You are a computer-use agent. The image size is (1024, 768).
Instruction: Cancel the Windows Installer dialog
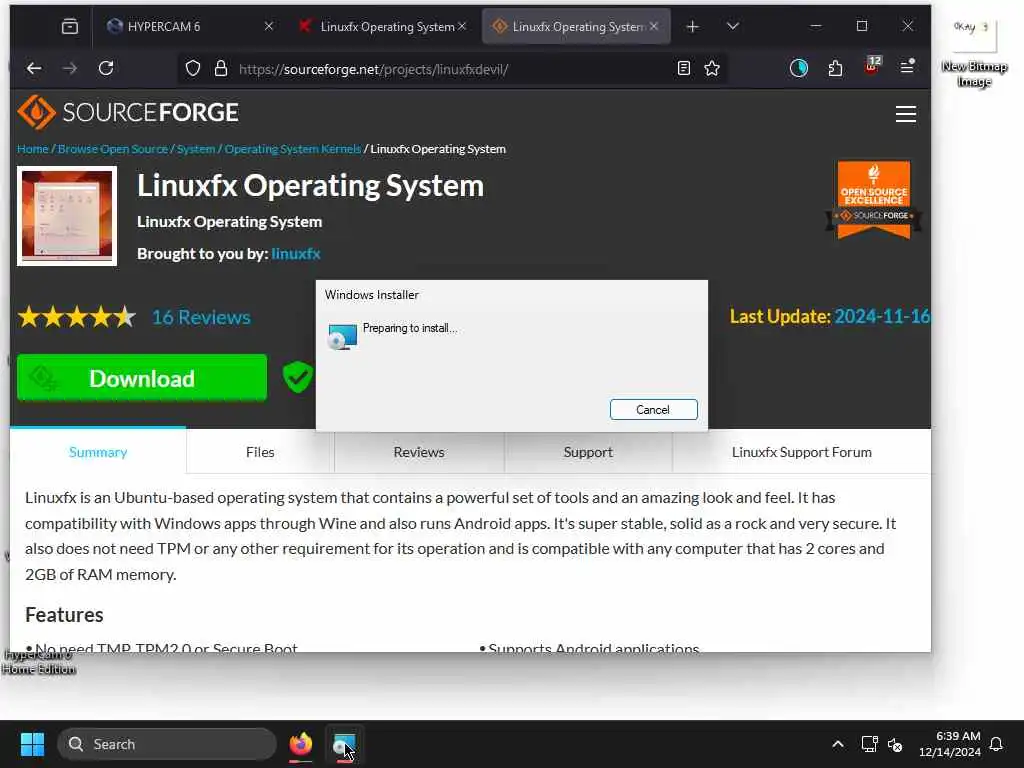(x=654, y=409)
